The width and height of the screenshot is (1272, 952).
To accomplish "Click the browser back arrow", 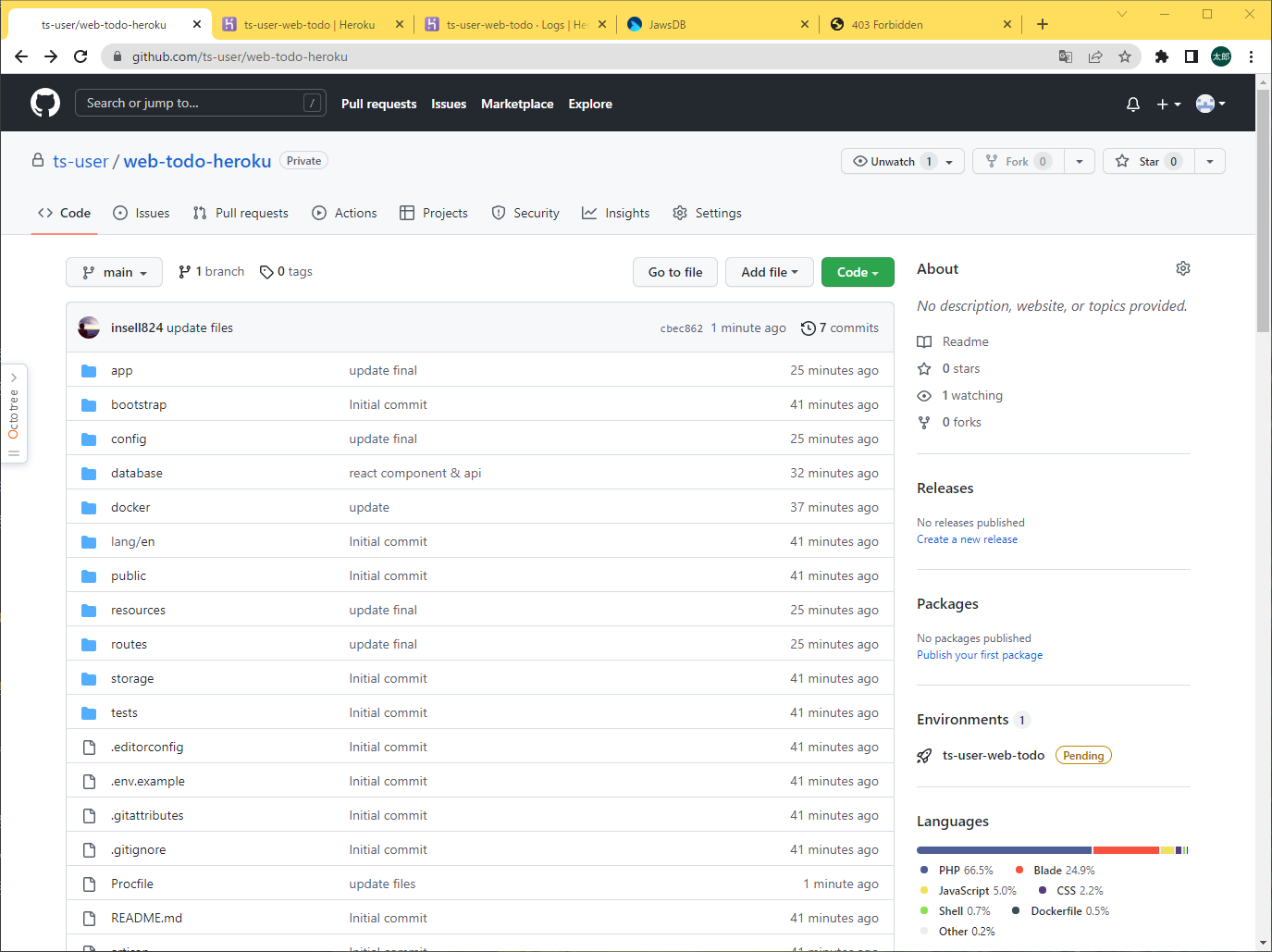I will click(21, 56).
